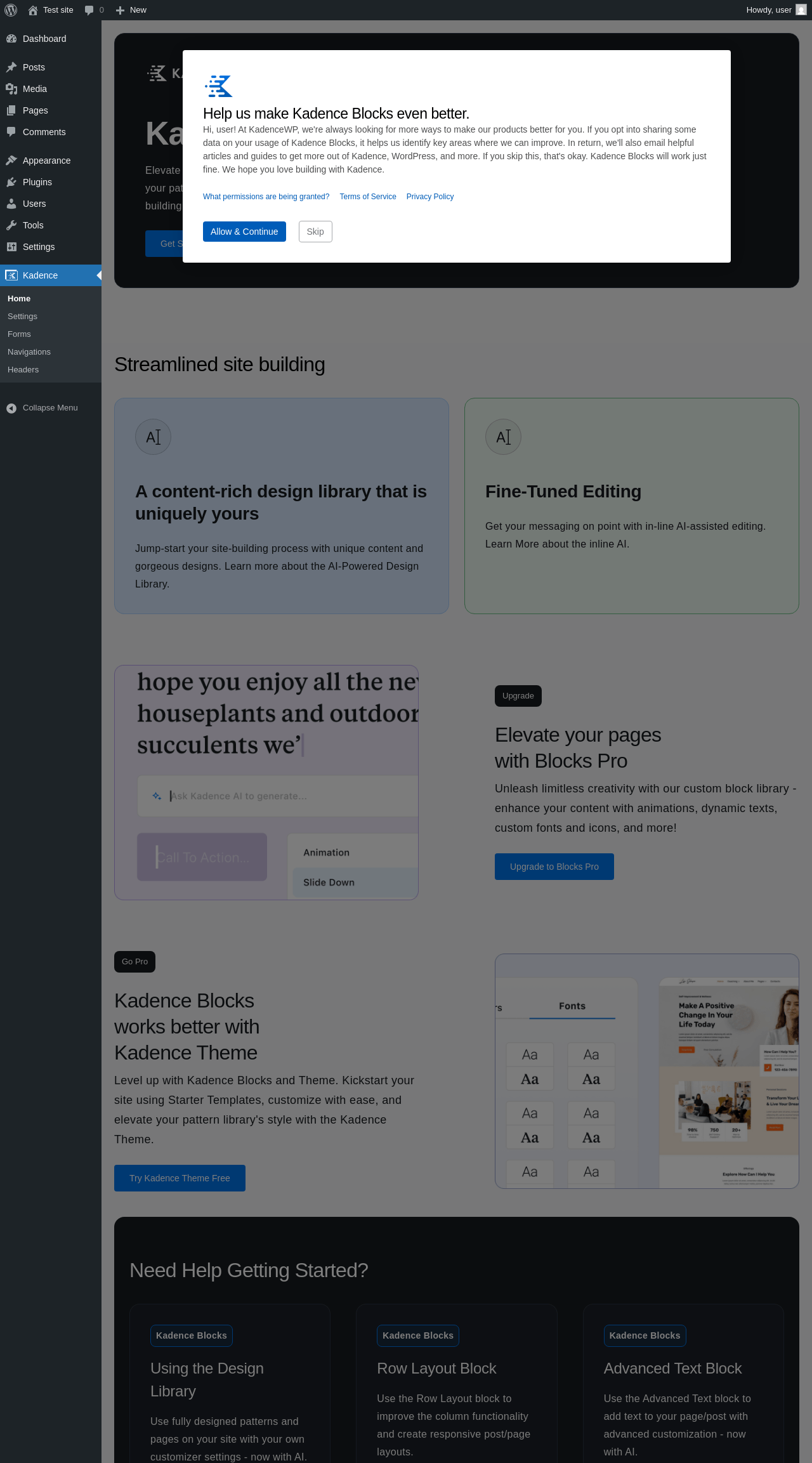Open the Terms of Service link
This screenshot has width=812, height=1463.
pyautogui.click(x=368, y=197)
